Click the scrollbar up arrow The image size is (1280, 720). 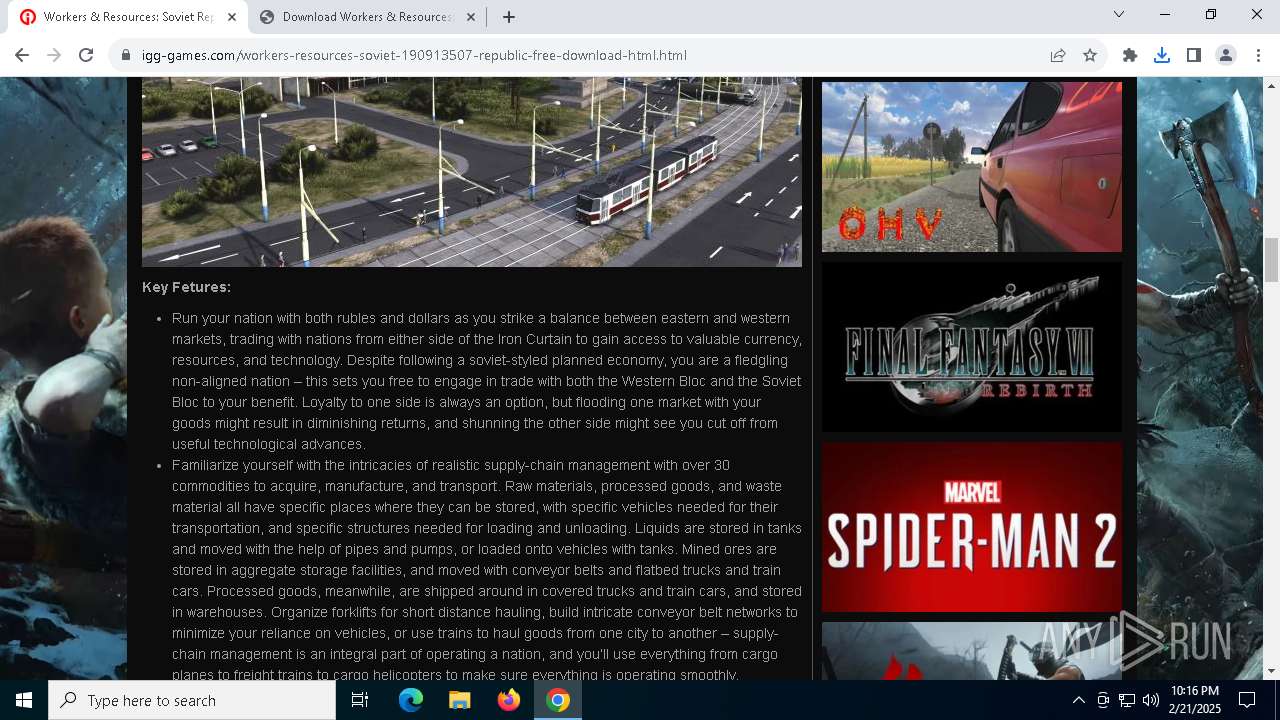coord(1272,86)
